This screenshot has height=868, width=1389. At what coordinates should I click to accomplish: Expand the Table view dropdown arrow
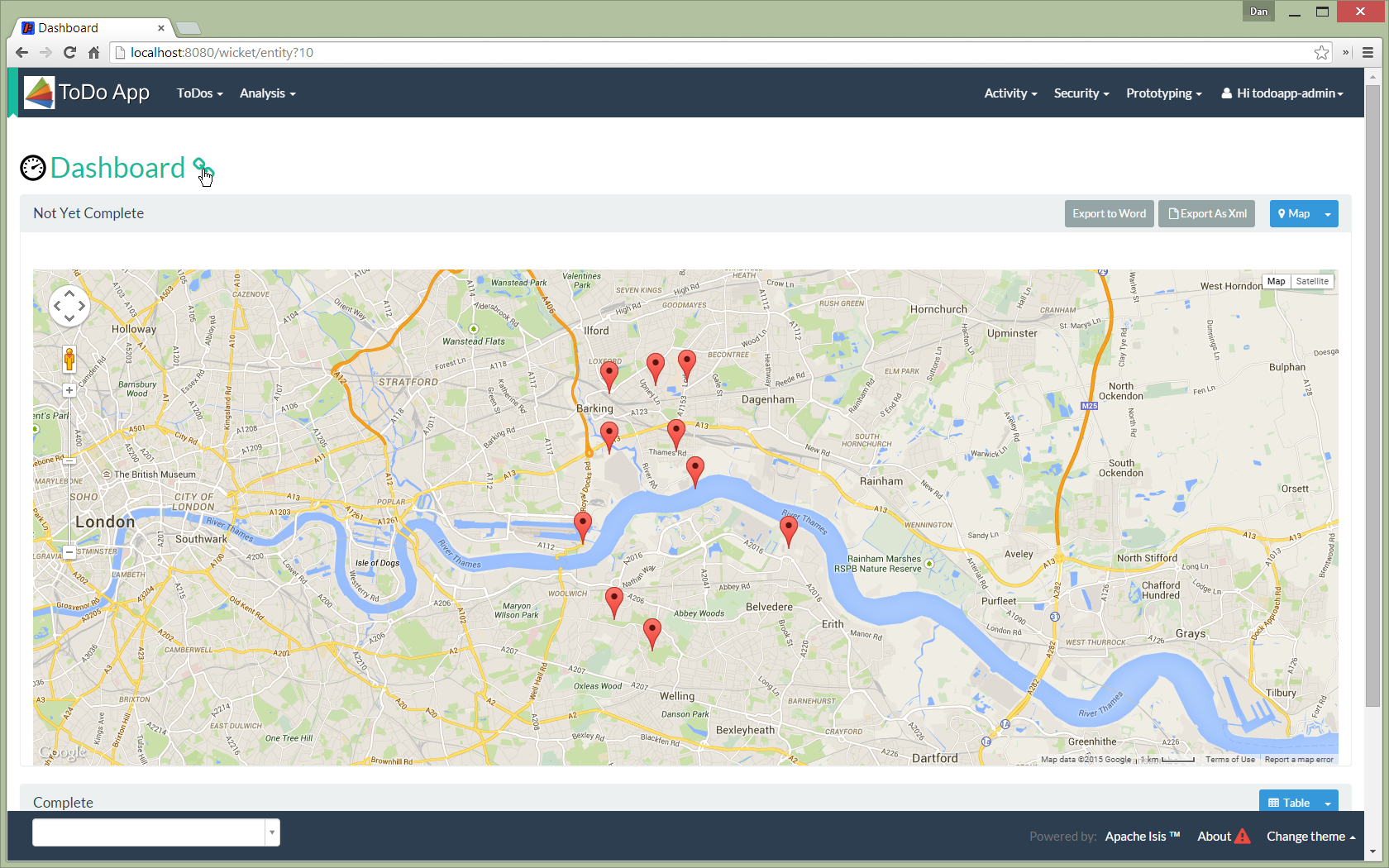coord(1328,804)
